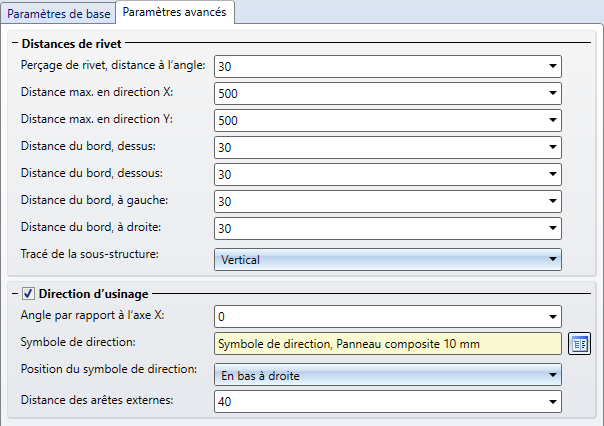Image resolution: width=604 pixels, height=426 pixels.
Task: Select the Paramètres avancés tab
Action: pyautogui.click(x=176, y=12)
